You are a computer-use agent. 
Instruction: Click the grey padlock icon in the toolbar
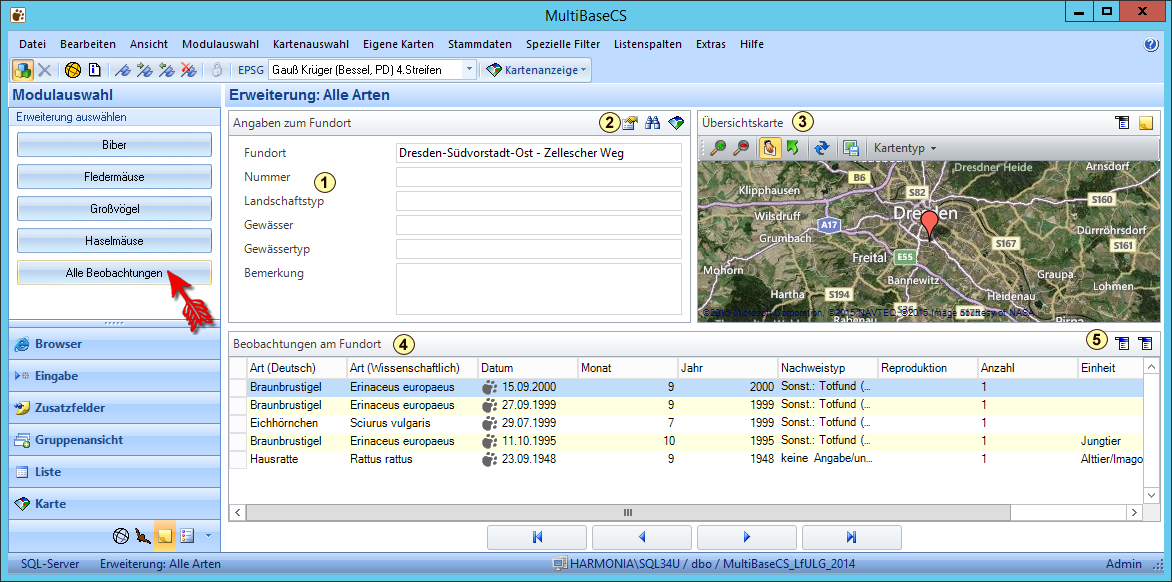(x=217, y=70)
